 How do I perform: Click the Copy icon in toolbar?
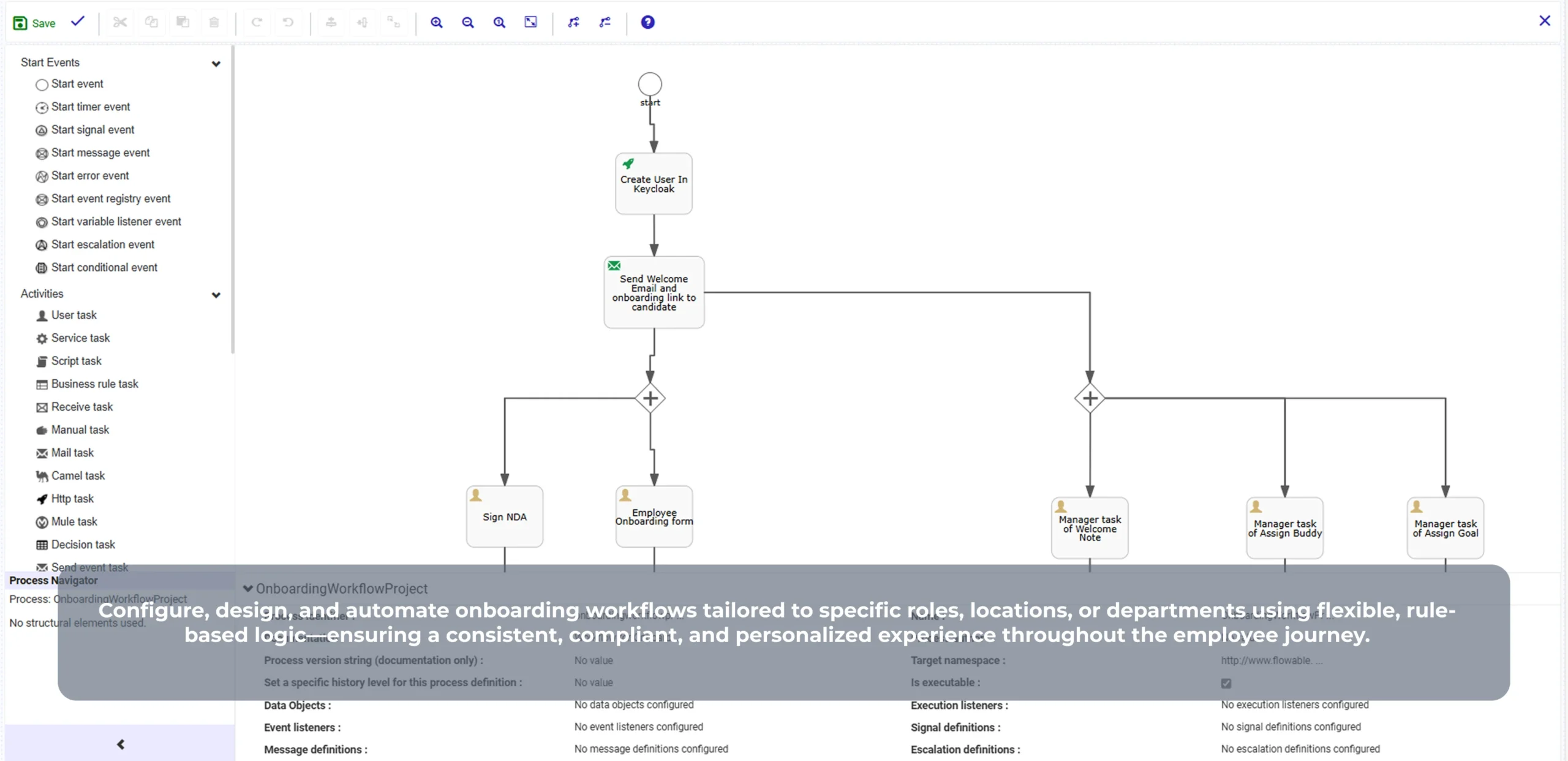coord(151,22)
